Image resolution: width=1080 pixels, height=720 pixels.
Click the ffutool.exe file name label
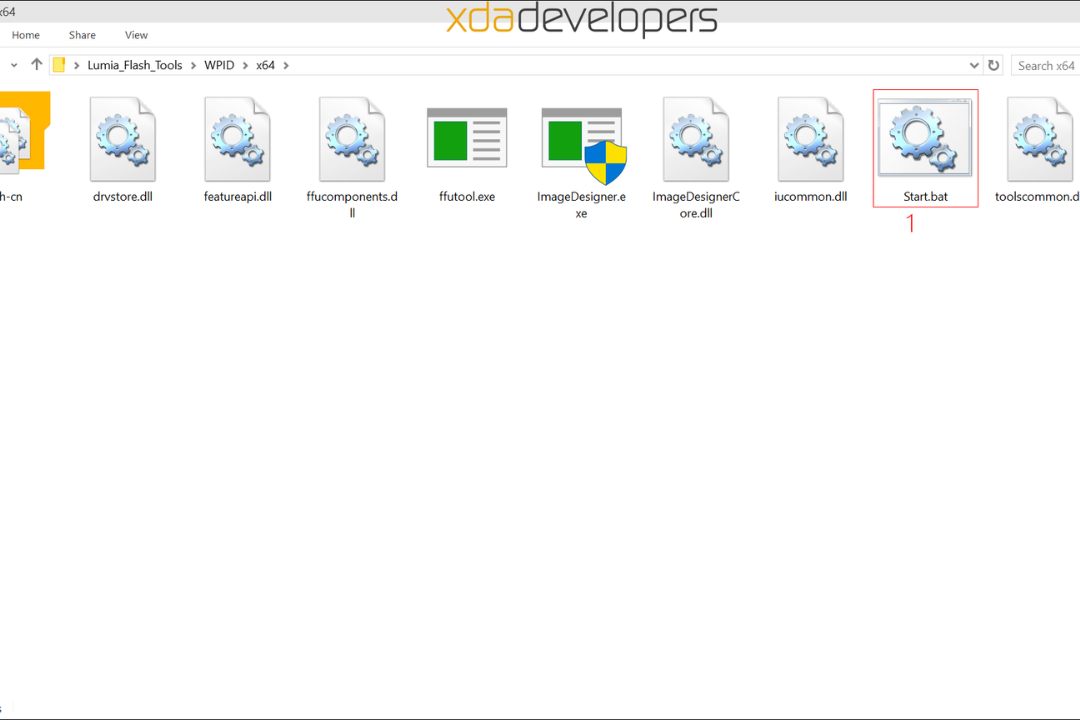(x=467, y=196)
